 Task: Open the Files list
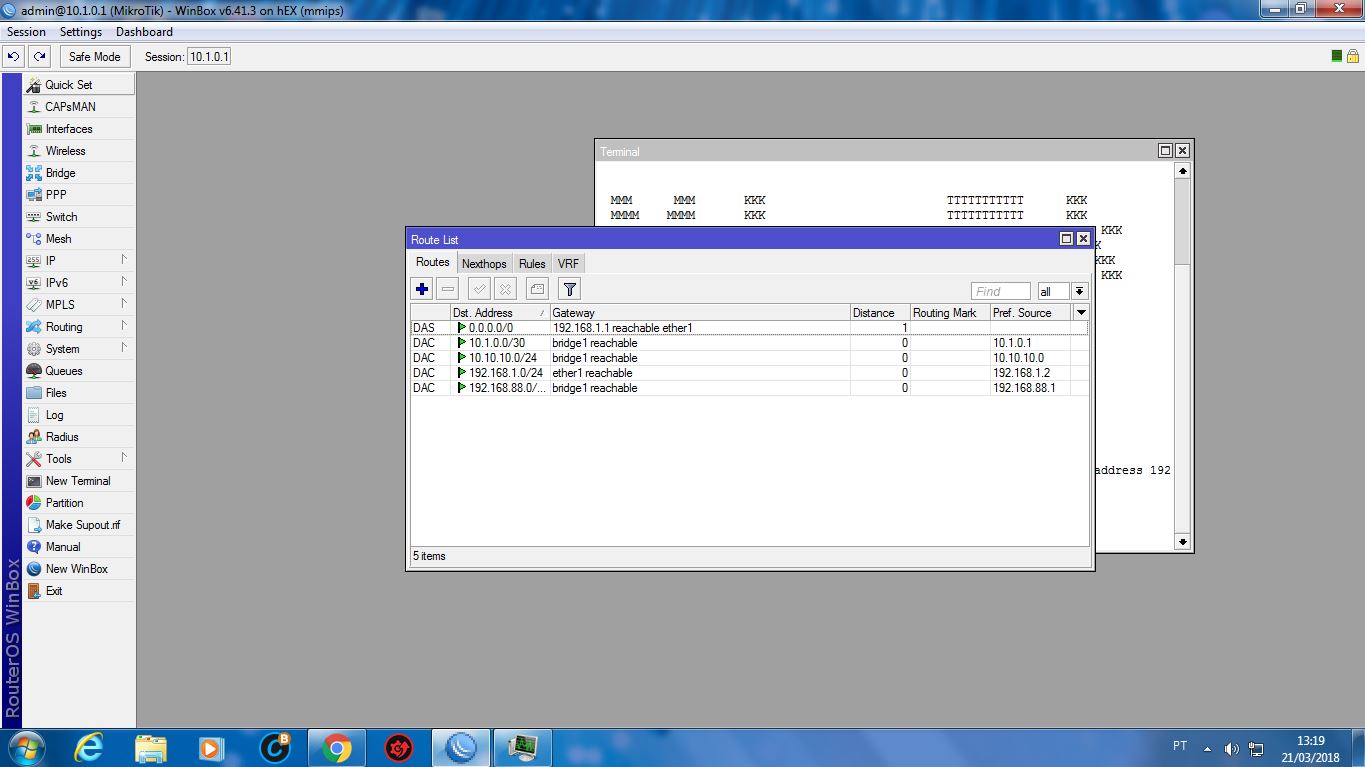pos(79,393)
